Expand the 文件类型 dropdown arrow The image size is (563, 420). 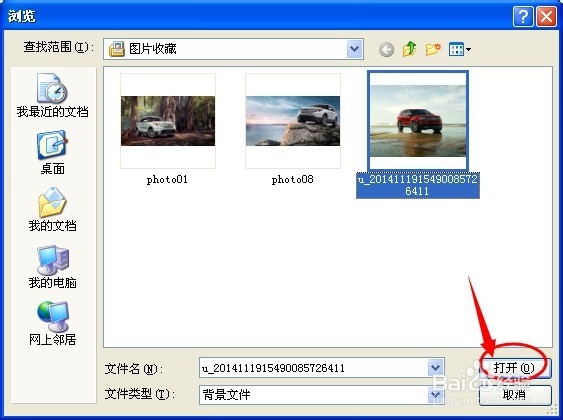pos(435,395)
